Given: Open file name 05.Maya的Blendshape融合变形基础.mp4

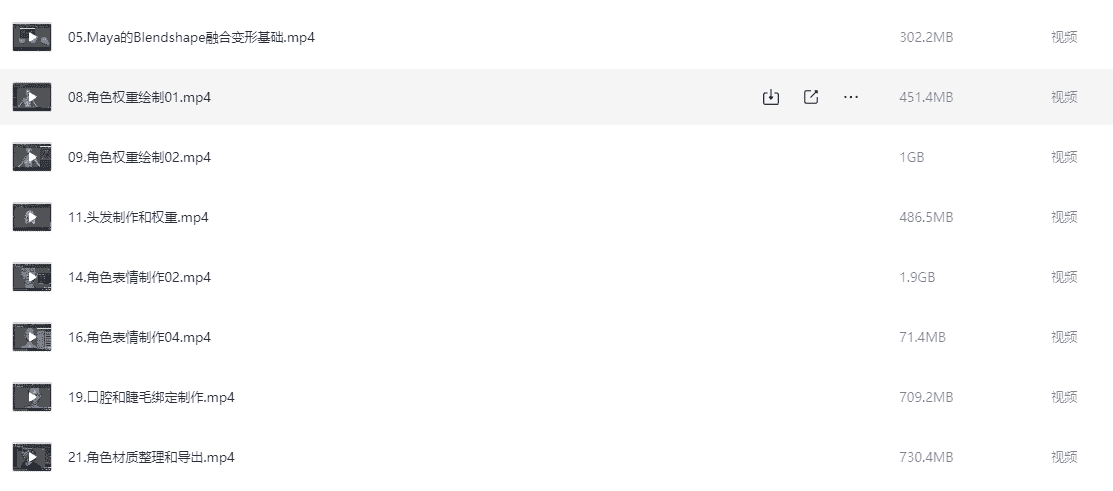Looking at the screenshot, I should [191, 37].
